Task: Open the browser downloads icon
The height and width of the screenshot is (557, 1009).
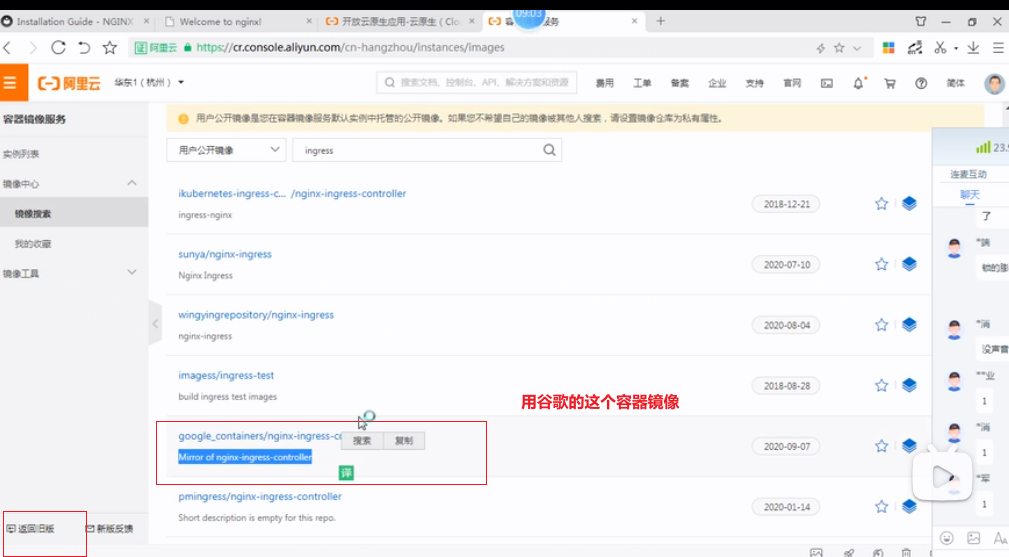Action: 973,48
